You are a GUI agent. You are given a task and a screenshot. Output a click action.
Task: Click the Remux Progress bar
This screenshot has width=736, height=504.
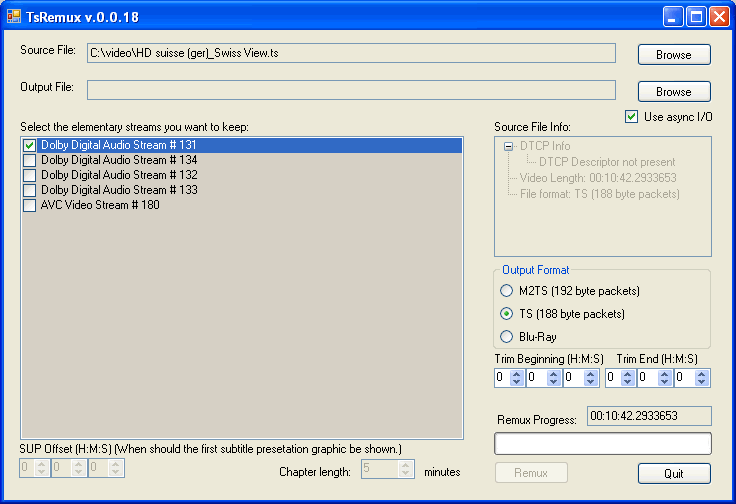(x=603, y=443)
